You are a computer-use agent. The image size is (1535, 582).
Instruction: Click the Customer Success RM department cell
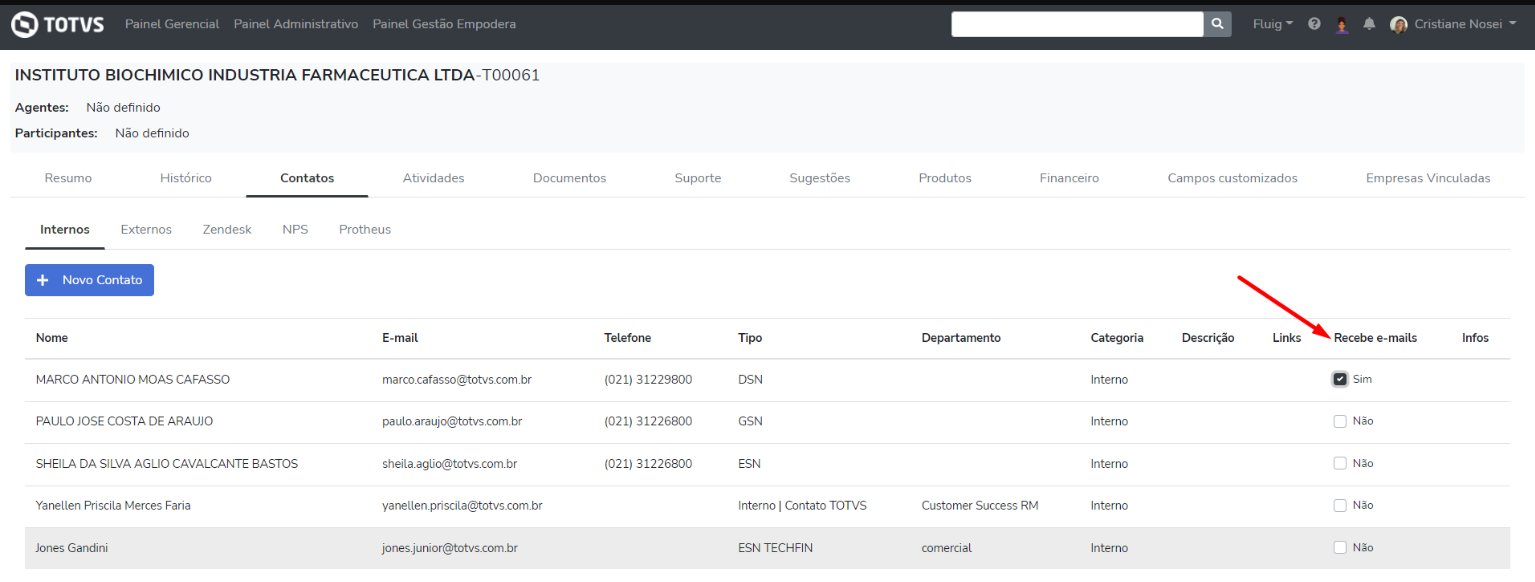[980, 506]
